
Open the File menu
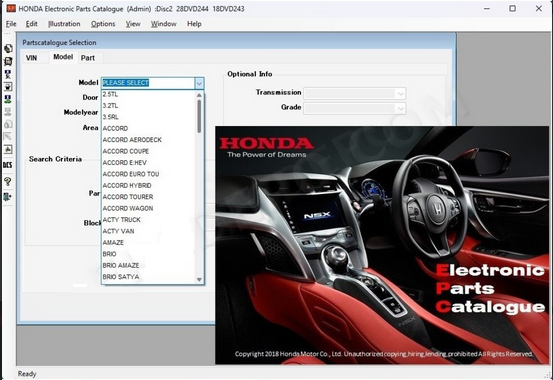point(11,24)
